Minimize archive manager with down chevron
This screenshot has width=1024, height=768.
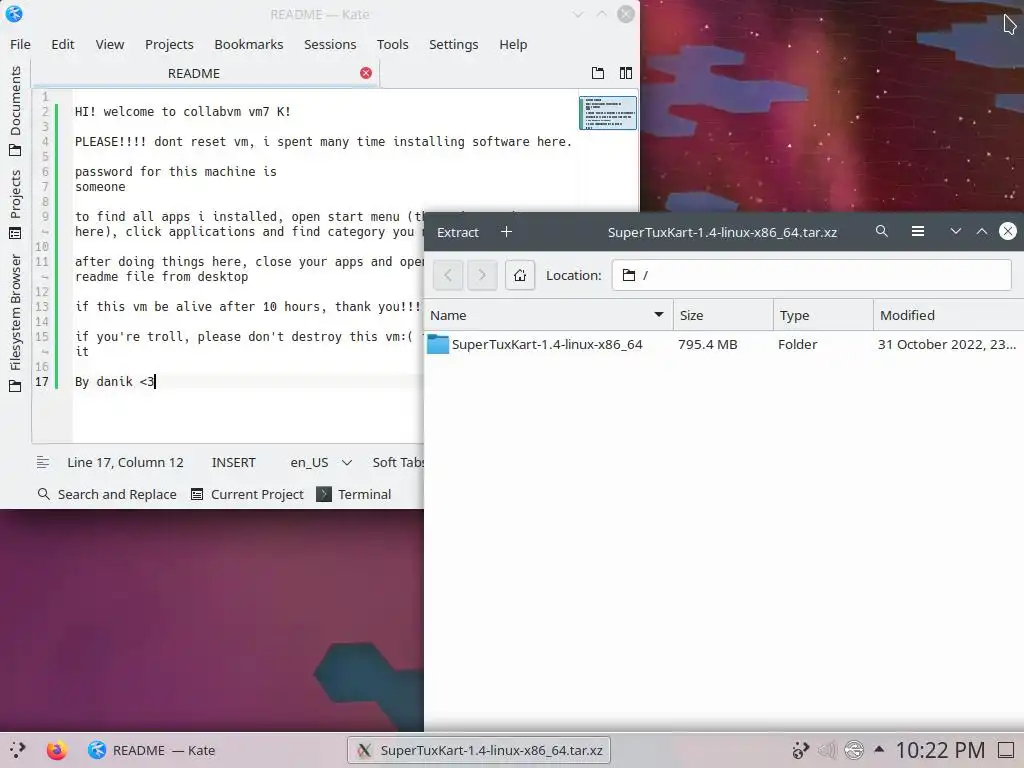(955, 231)
